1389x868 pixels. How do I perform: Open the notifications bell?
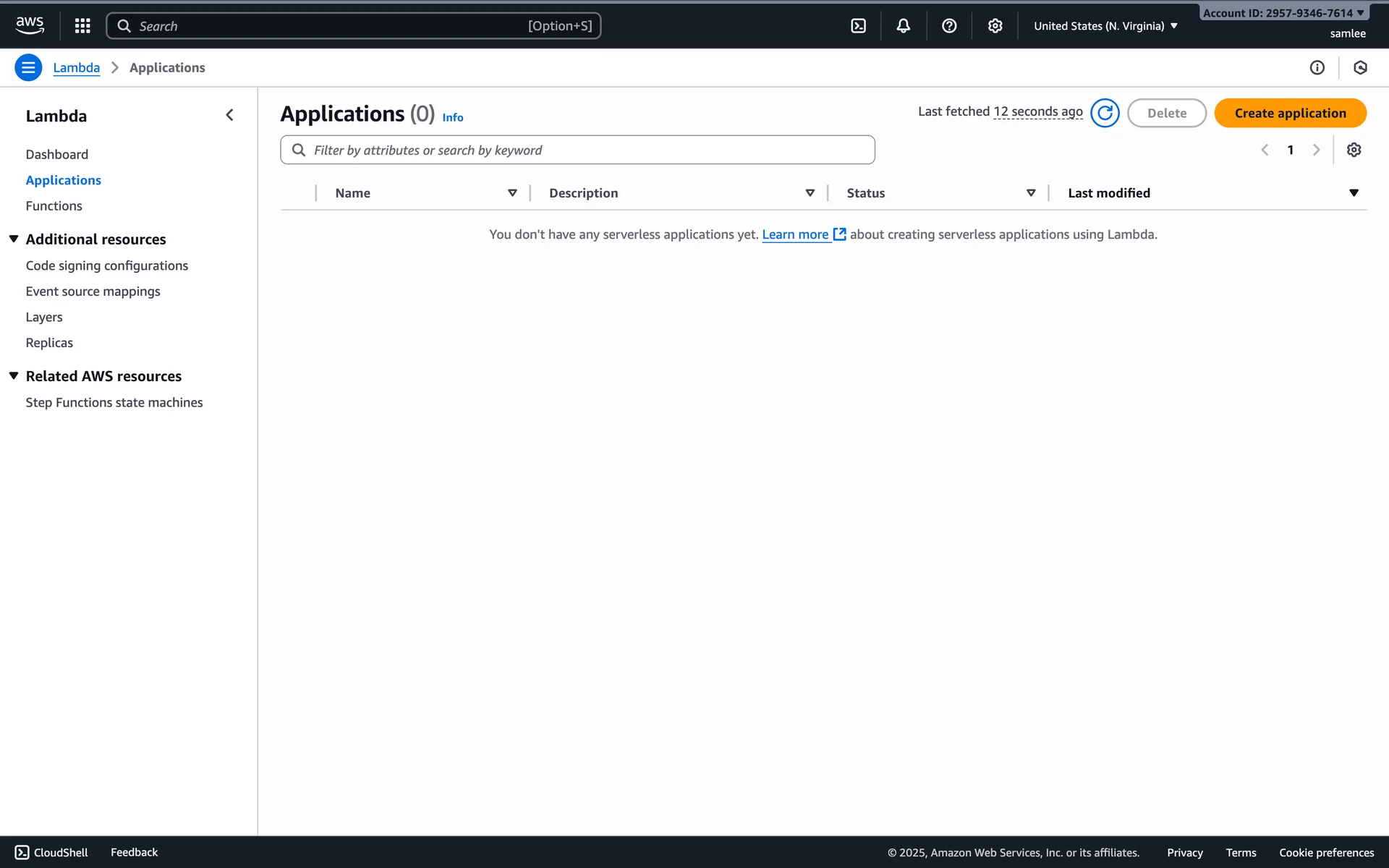click(904, 26)
